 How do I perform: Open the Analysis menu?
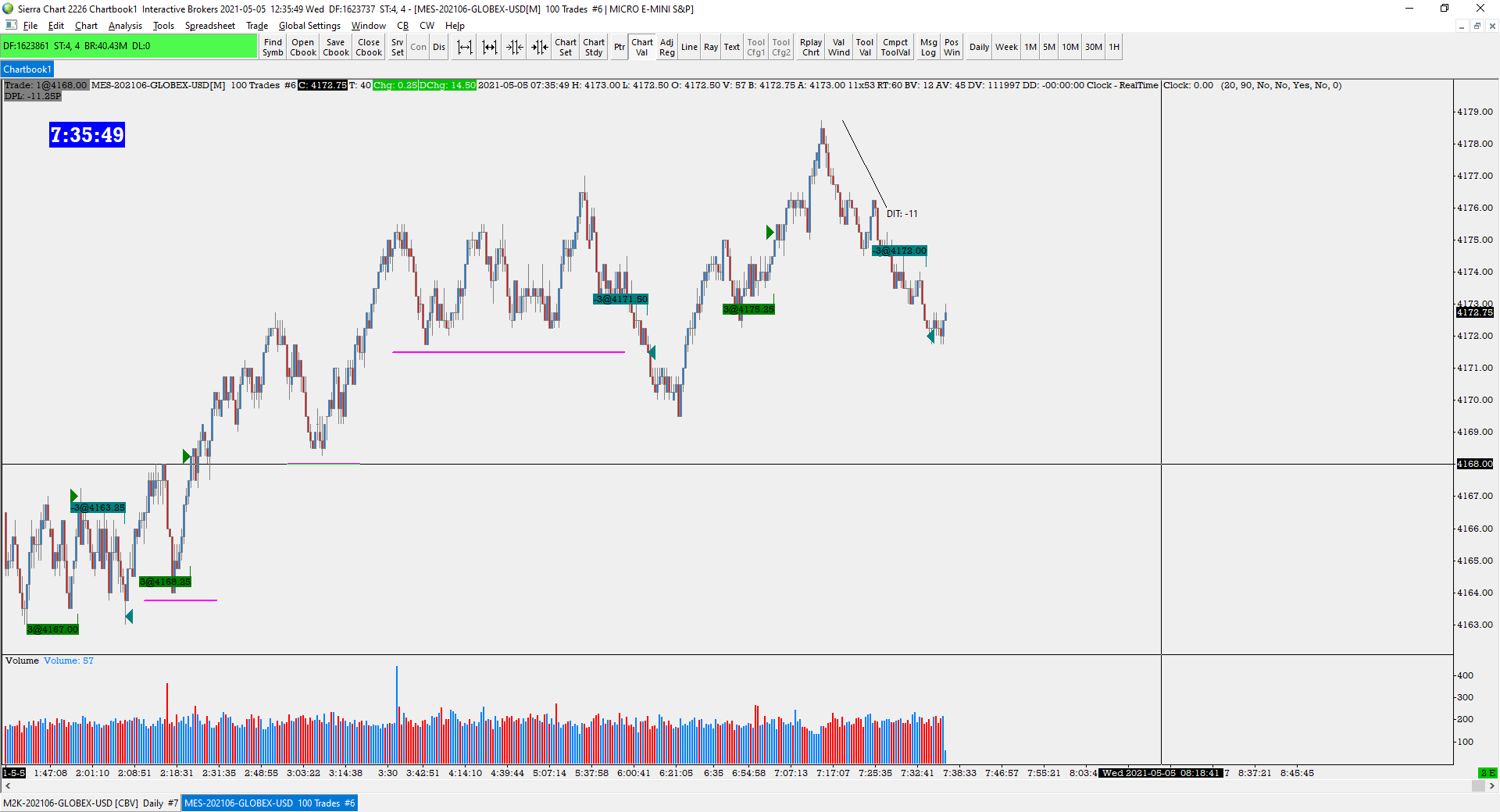tap(125, 26)
